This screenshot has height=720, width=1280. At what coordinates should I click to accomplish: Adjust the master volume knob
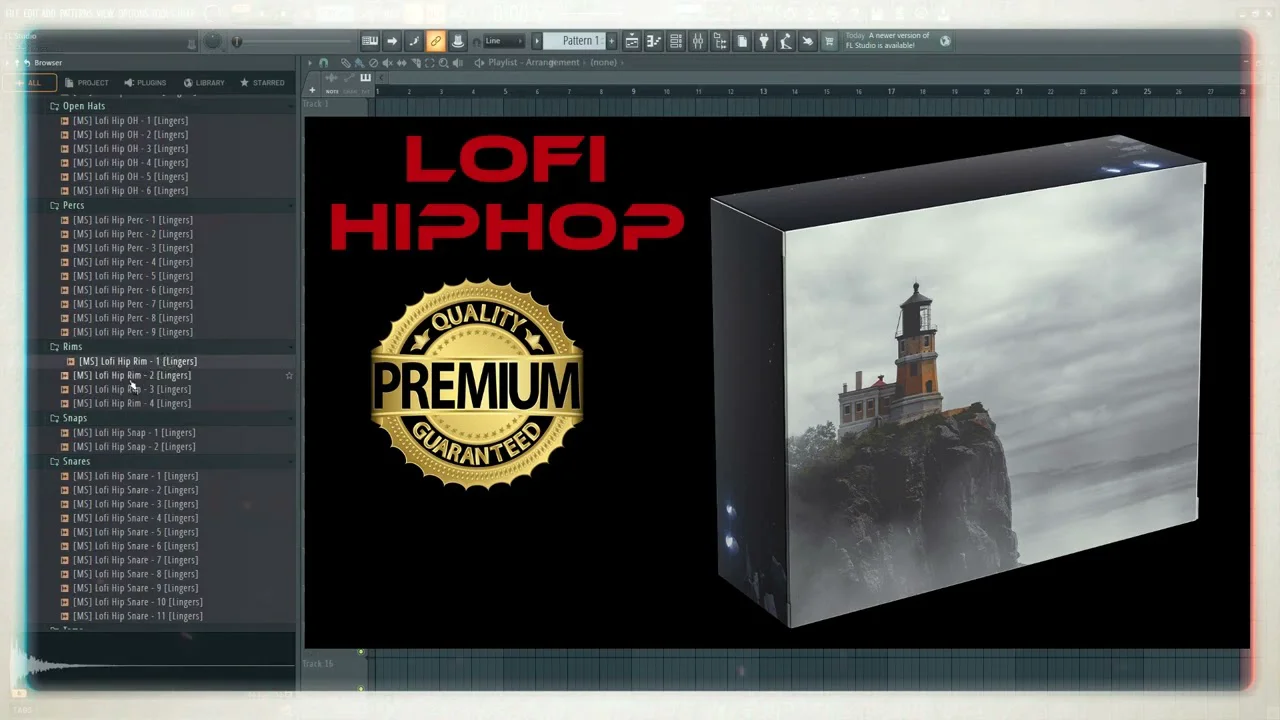pos(213,41)
